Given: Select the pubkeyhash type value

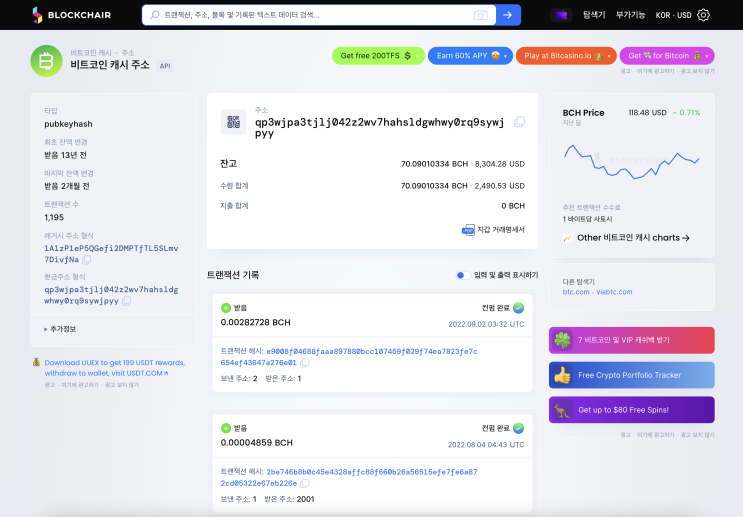Looking at the screenshot, I should [68, 124].
